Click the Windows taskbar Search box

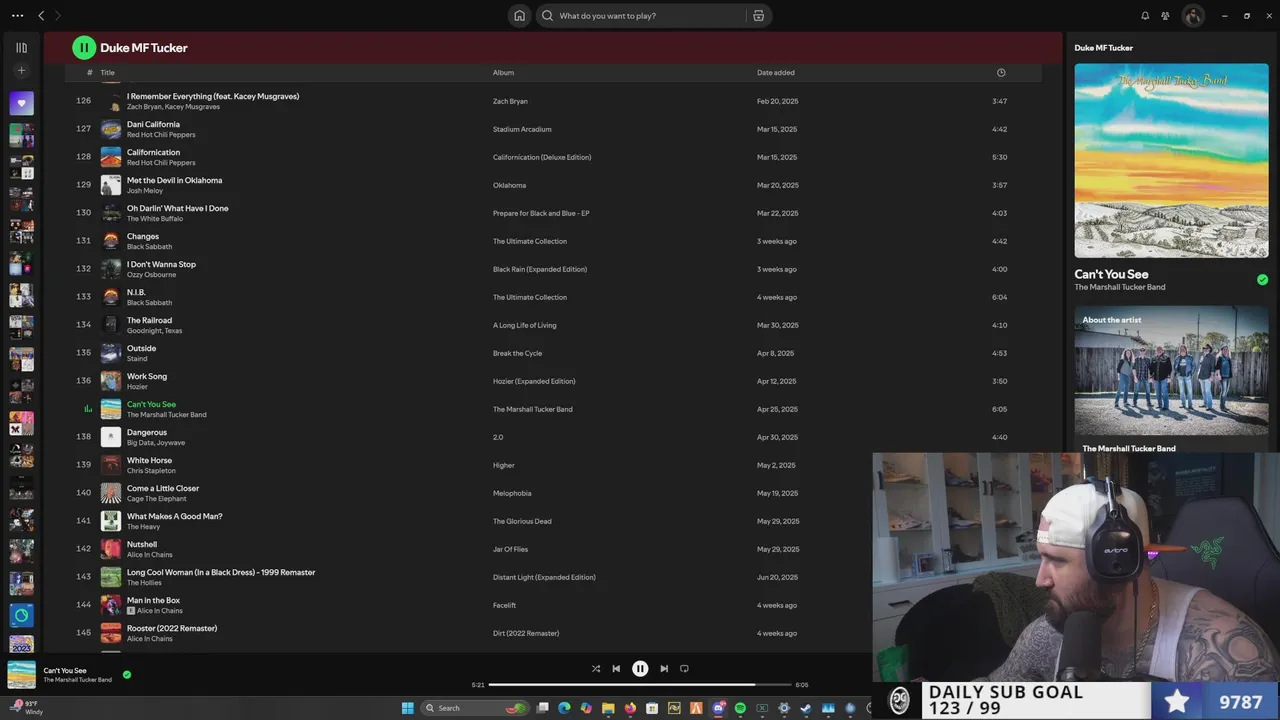475,708
